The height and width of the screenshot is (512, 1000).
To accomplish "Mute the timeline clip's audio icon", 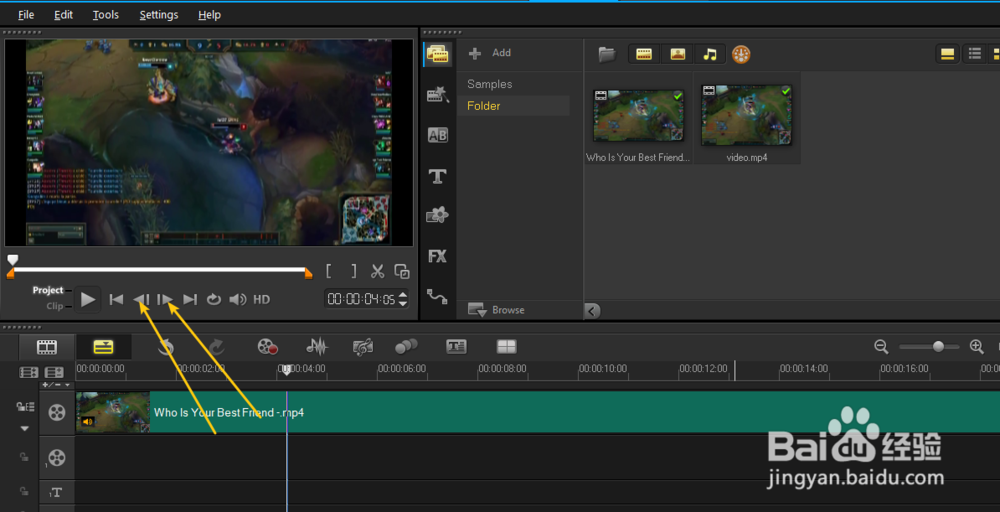I will pos(88,421).
